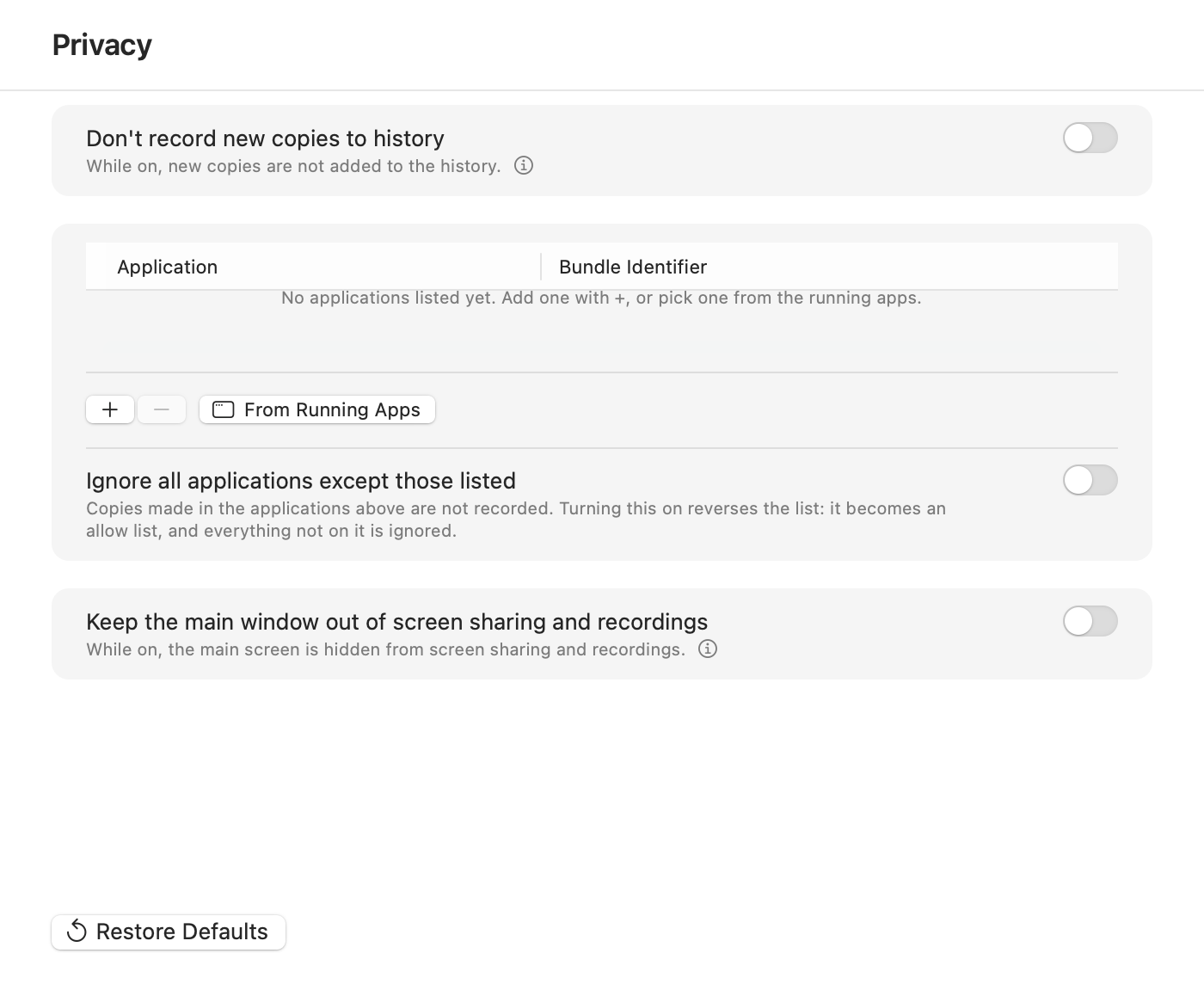Enable Ignore all applications except those listed
This screenshot has height=984, width=1204.
(1090, 480)
